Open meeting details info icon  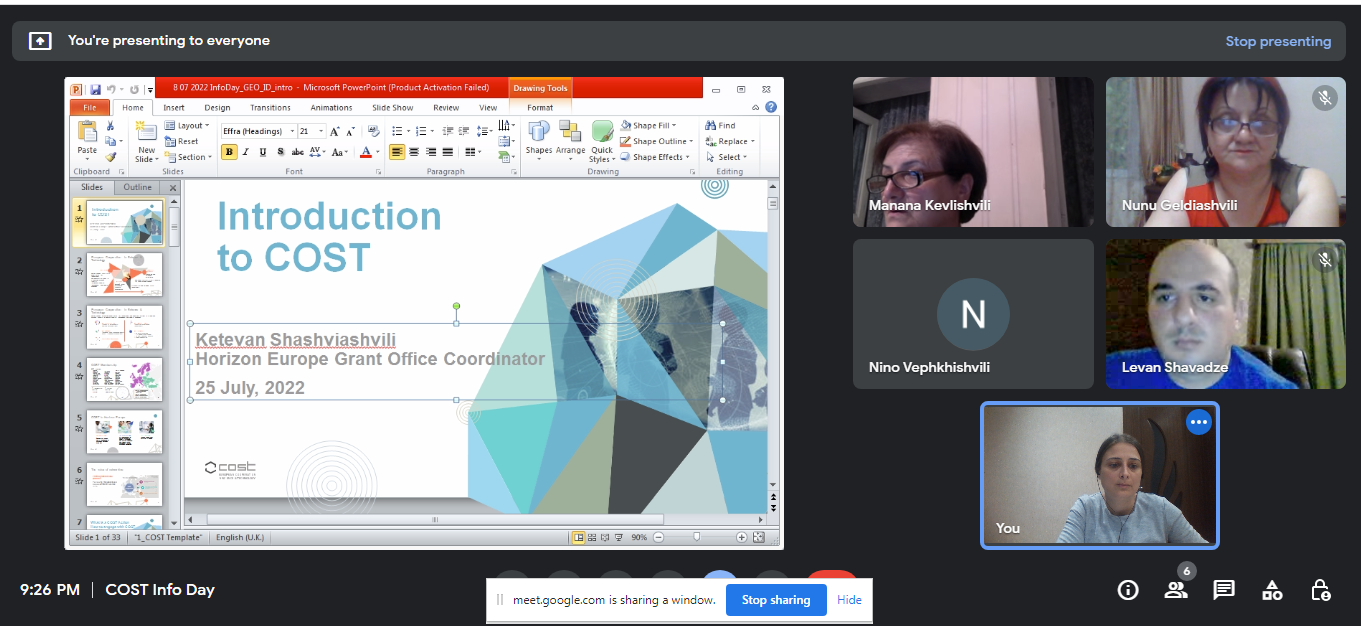tap(1128, 590)
